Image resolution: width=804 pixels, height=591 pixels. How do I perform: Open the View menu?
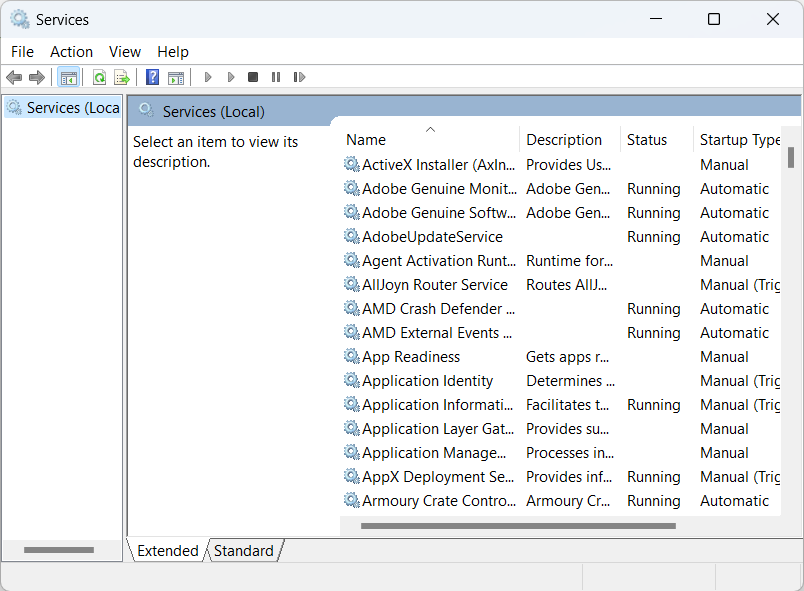tap(125, 52)
